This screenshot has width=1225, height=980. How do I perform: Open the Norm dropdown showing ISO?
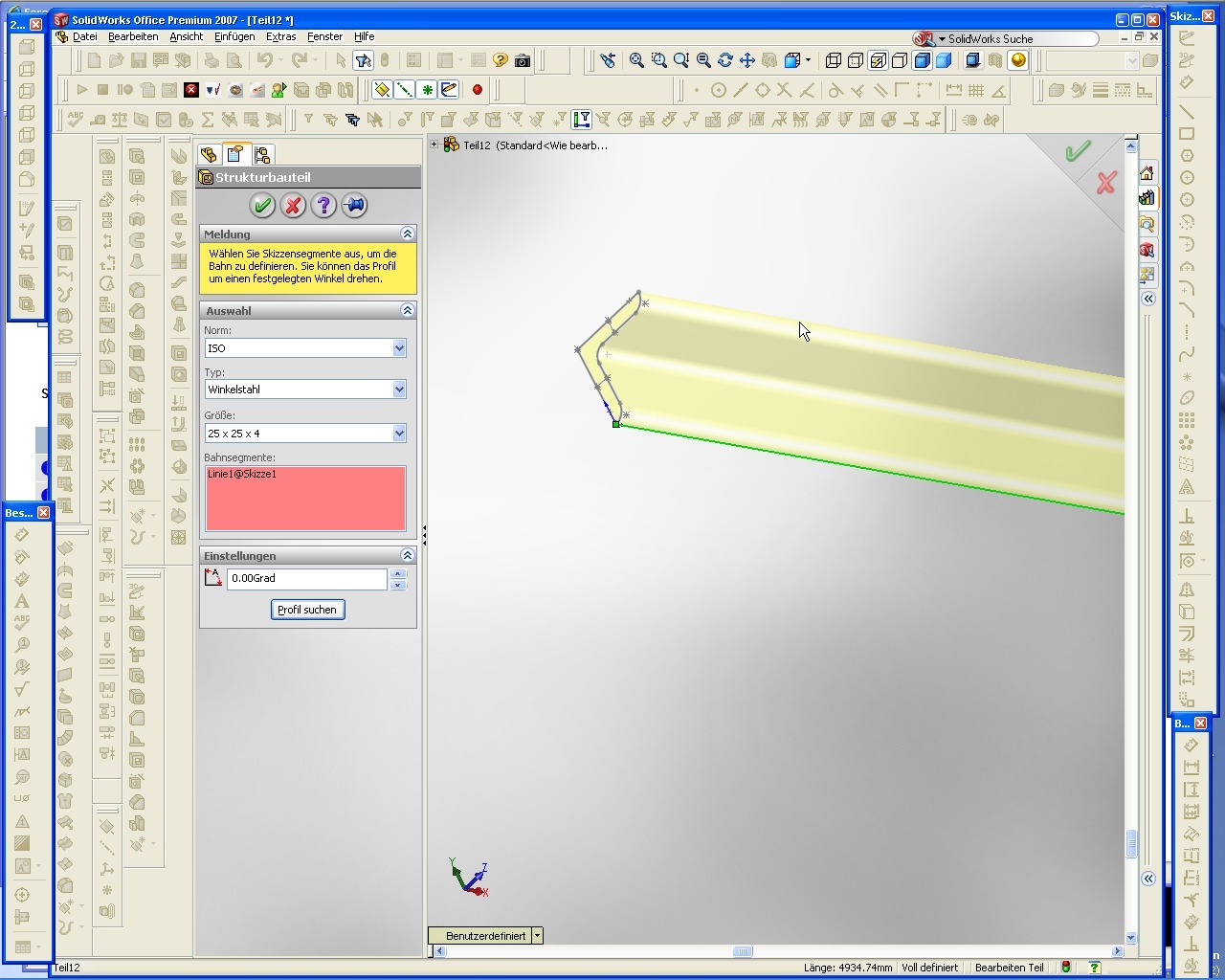pyautogui.click(x=399, y=348)
